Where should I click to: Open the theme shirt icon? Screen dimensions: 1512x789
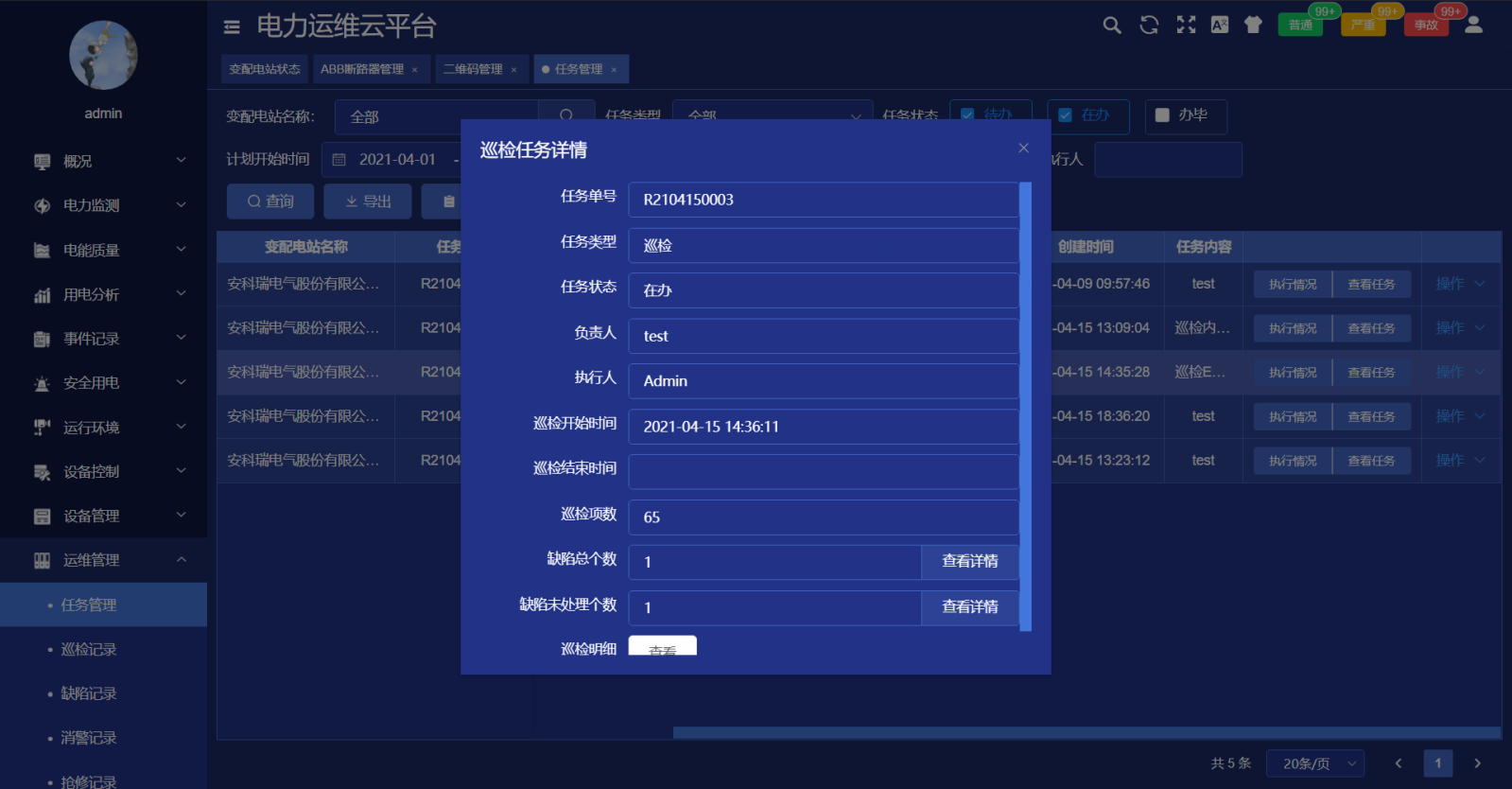(1253, 26)
